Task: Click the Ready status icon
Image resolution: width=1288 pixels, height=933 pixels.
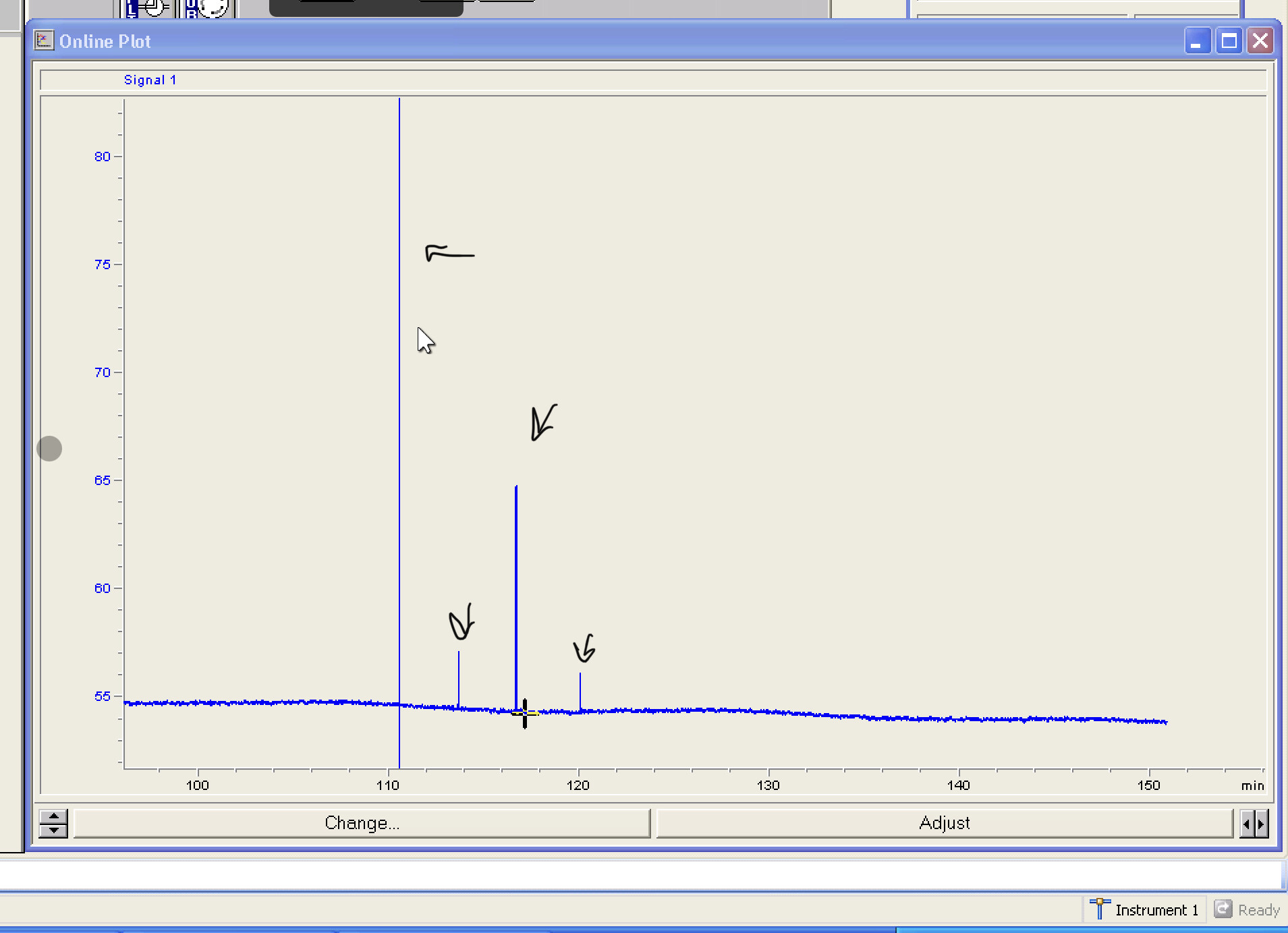Action: click(x=1223, y=909)
